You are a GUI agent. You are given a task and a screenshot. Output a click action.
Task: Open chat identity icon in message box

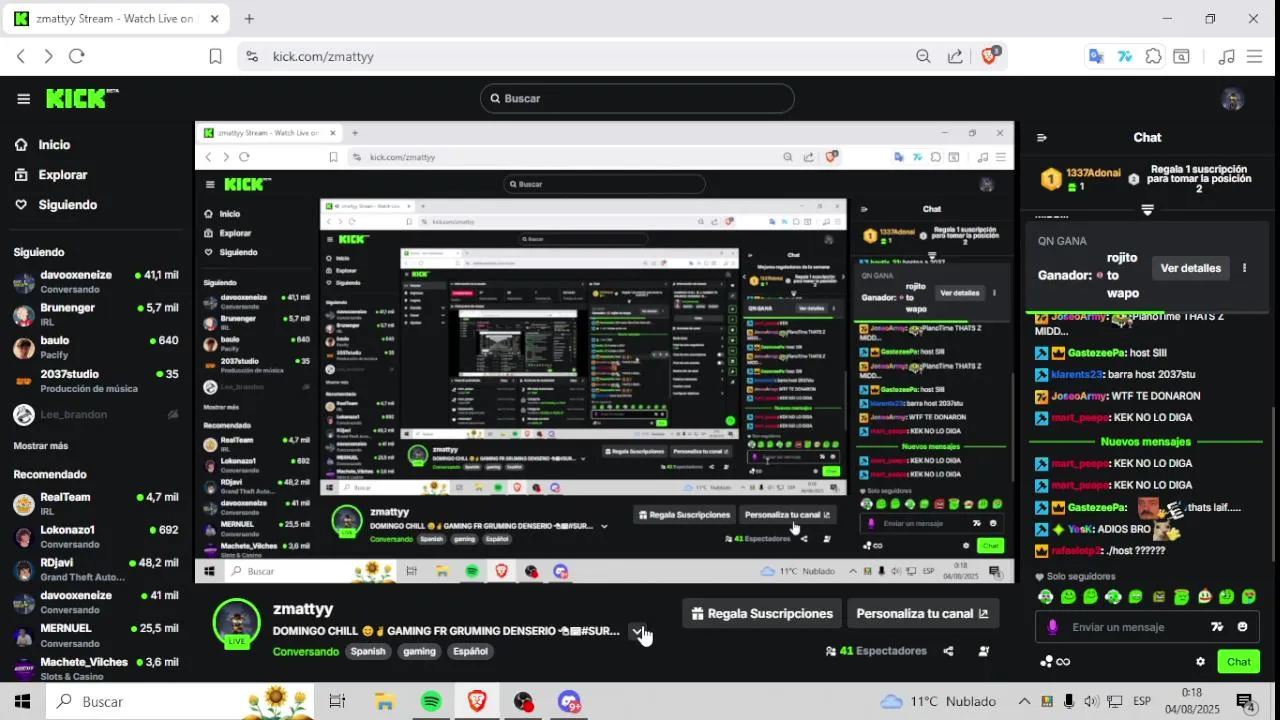pos(1052,627)
